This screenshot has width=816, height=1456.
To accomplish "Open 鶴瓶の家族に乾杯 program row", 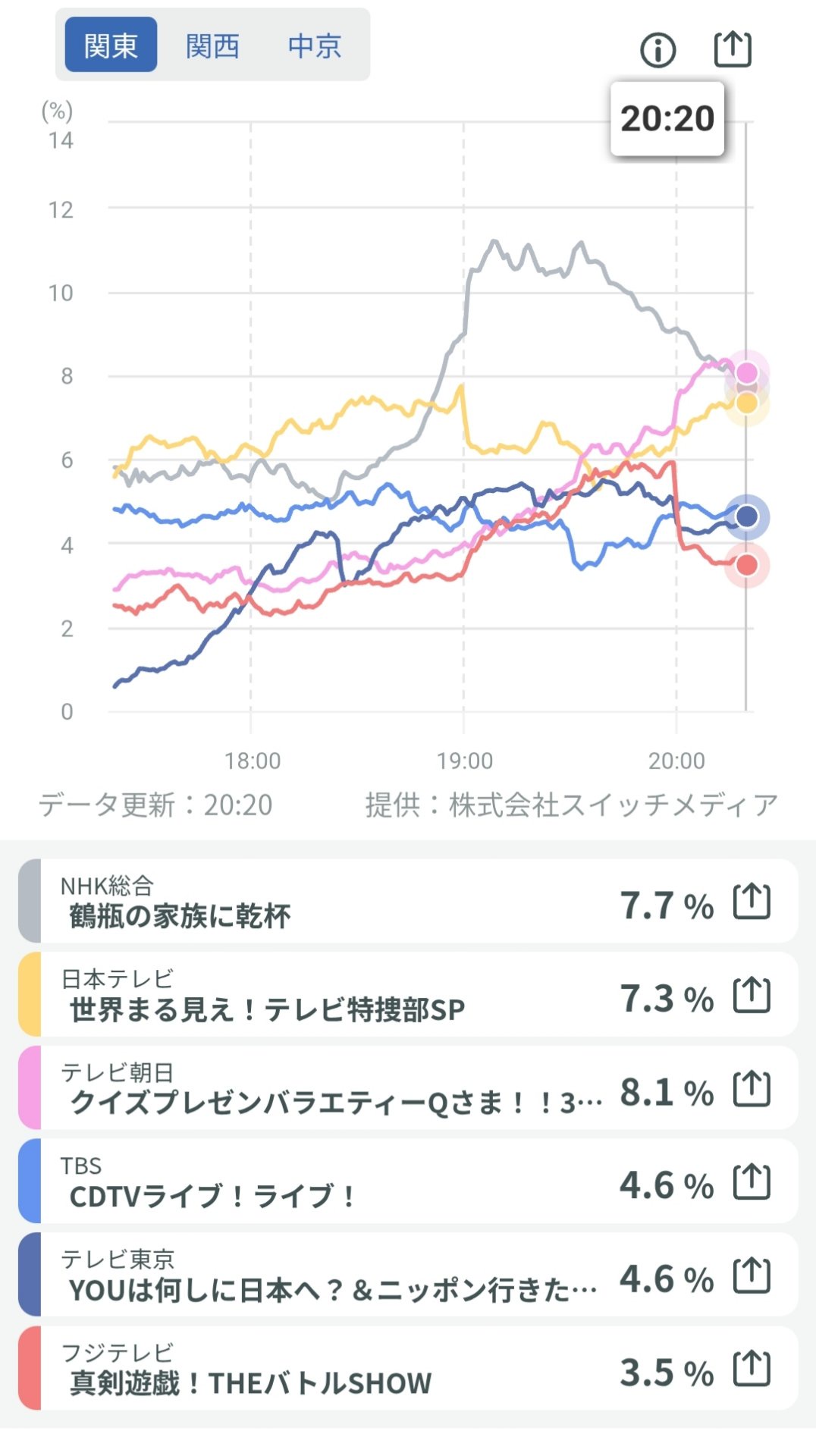I will pyautogui.click(x=303, y=902).
